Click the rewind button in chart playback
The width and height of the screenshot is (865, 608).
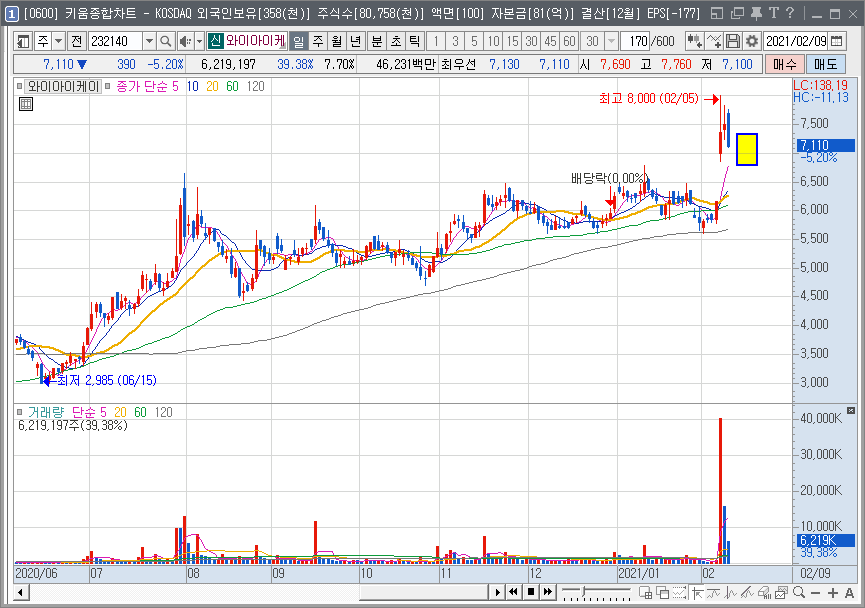pyautogui.click(x=513, y=593)
